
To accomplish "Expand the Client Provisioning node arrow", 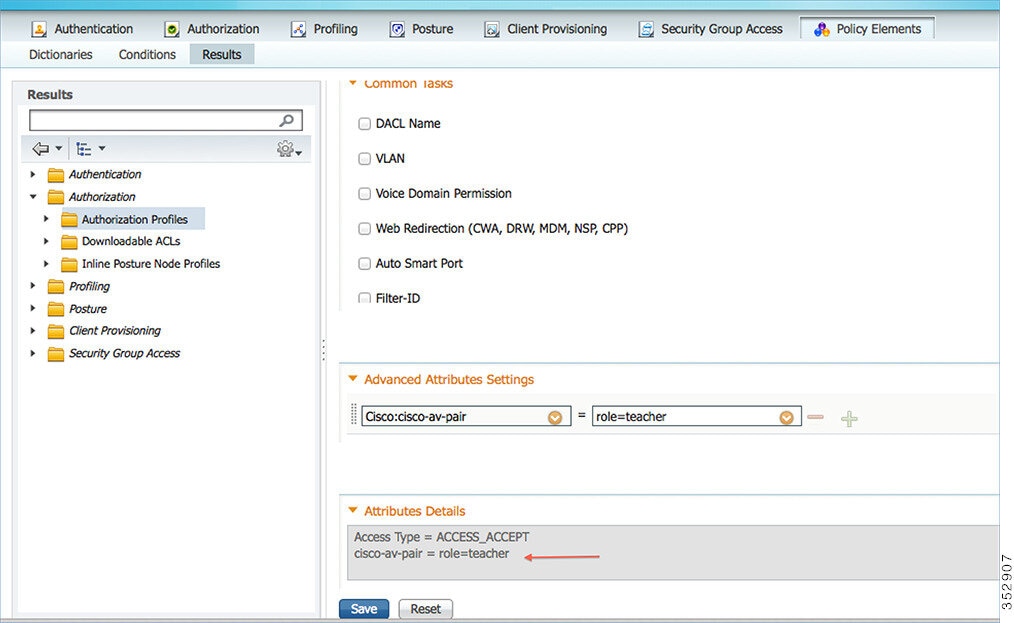I will [33, 331].
